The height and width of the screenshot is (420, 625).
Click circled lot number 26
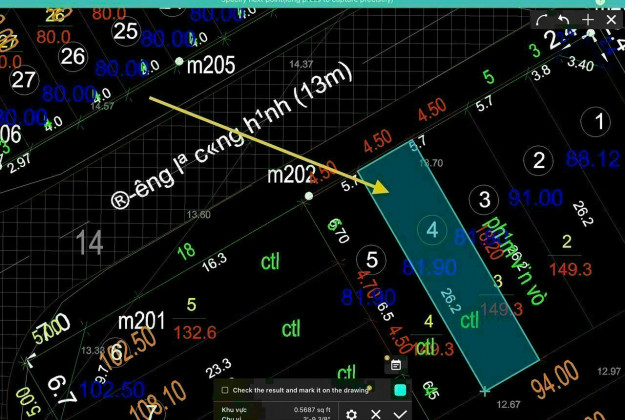pyautogui.click(x=73, y=56)
